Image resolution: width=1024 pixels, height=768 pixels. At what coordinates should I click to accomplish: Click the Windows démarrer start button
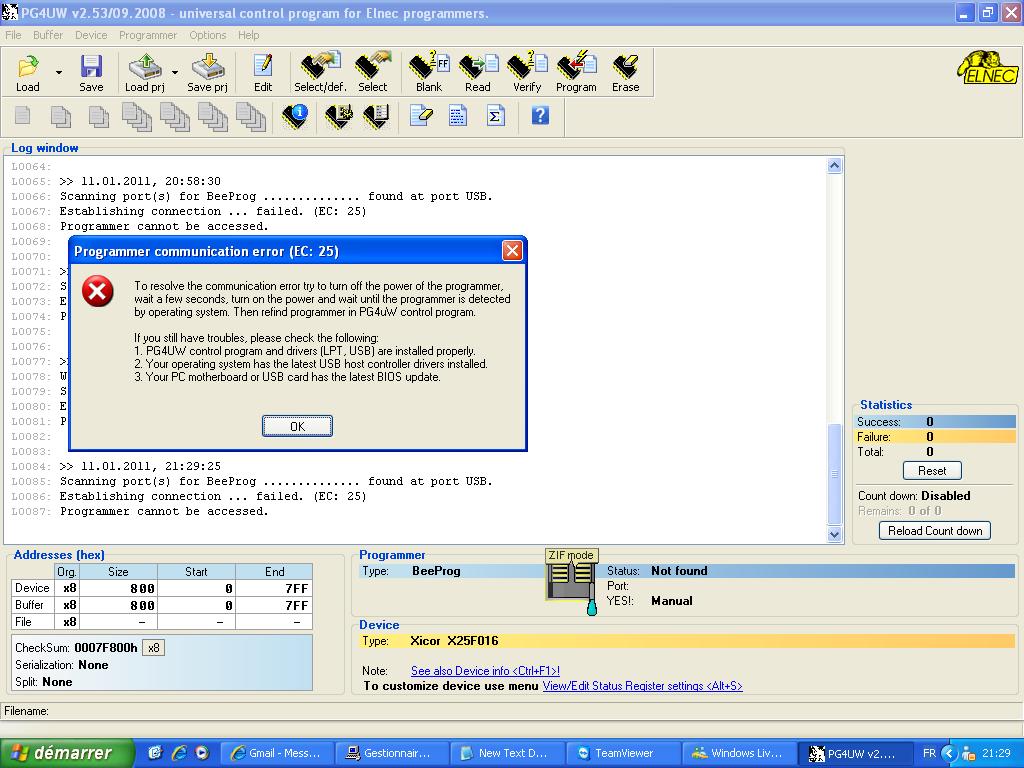coord(66,753)
